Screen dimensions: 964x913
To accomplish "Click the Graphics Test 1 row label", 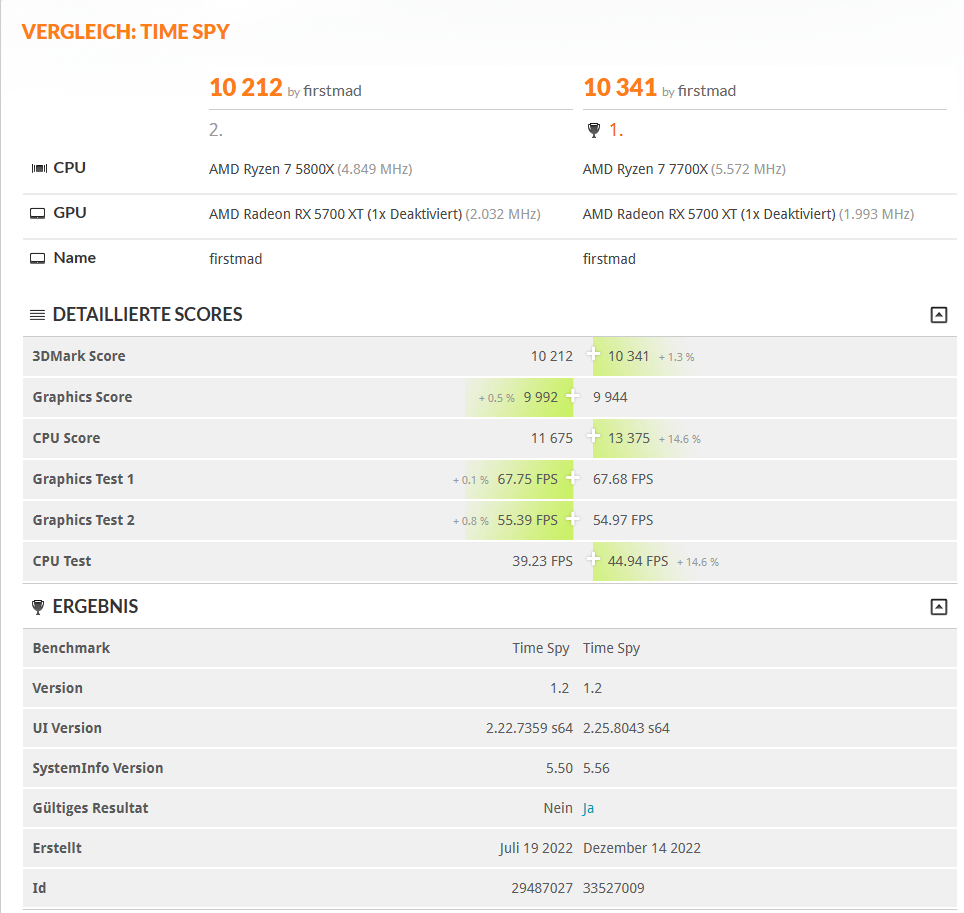I will tap(84, 479).
